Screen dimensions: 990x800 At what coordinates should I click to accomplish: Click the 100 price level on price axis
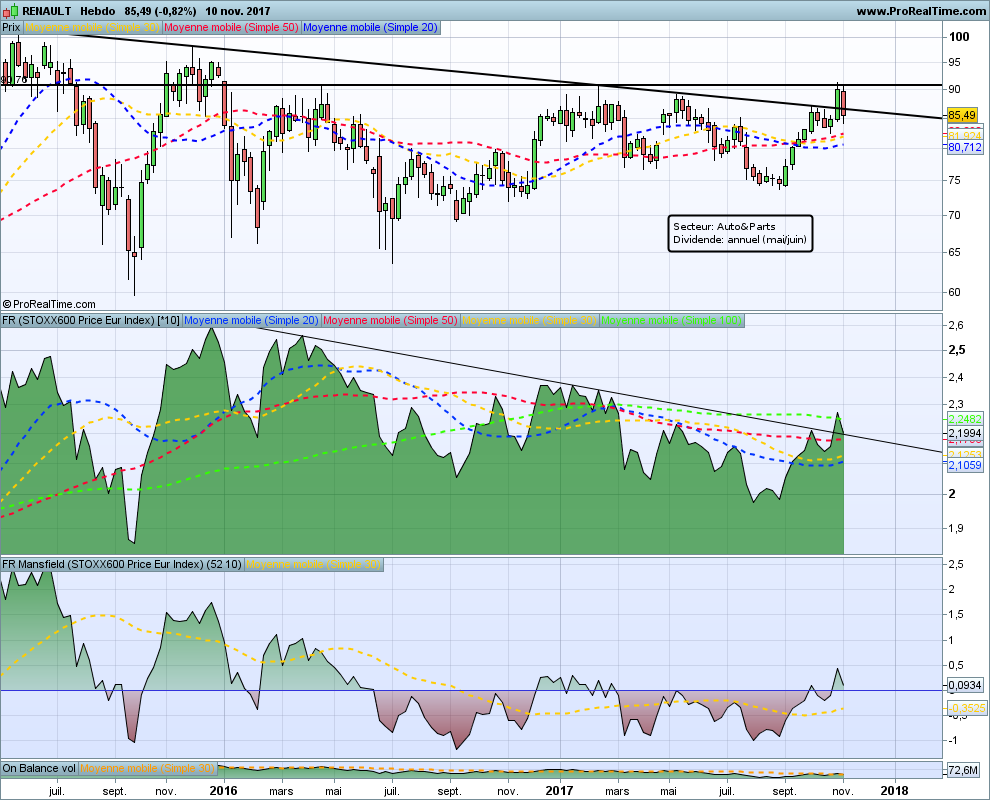click(x=959, y=37)
